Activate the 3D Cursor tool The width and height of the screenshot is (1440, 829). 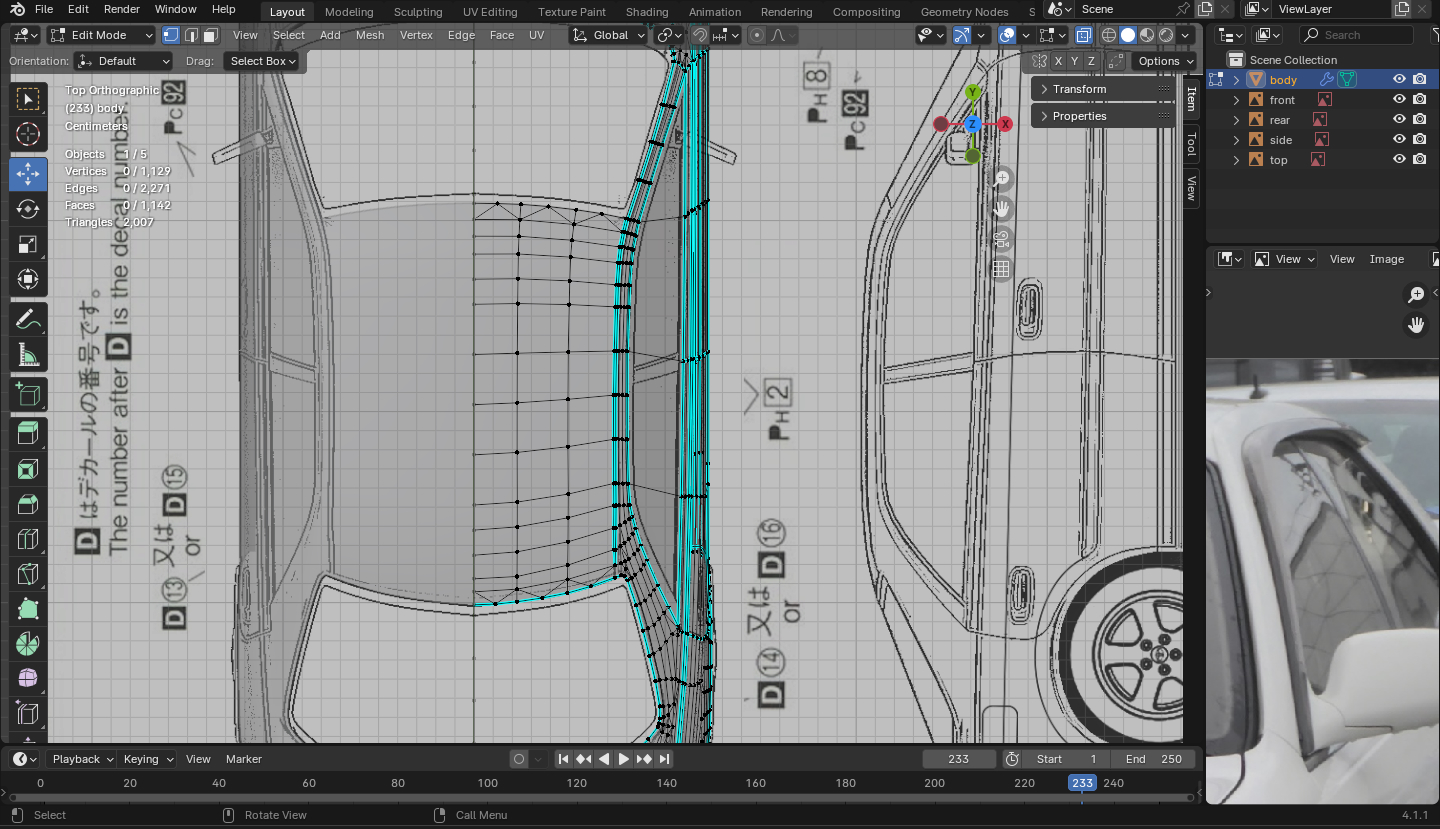(x=28, y=135)
